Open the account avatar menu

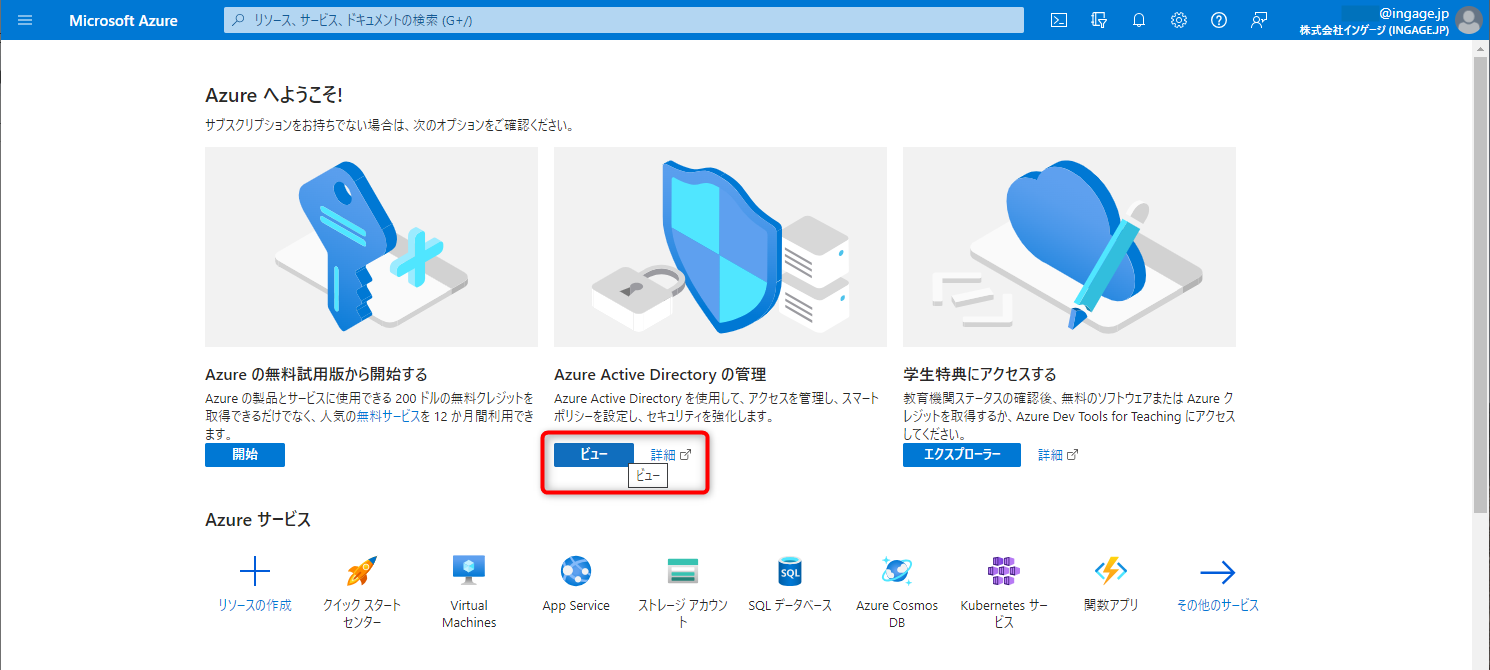(1468, 20)
